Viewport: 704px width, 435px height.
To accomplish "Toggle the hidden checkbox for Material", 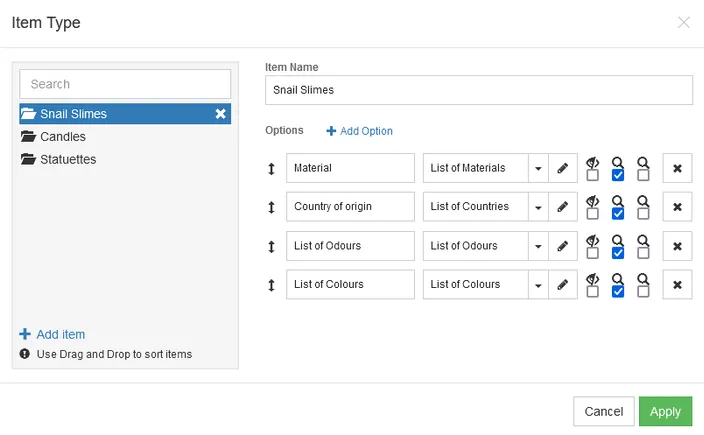I will click(593, 175).
